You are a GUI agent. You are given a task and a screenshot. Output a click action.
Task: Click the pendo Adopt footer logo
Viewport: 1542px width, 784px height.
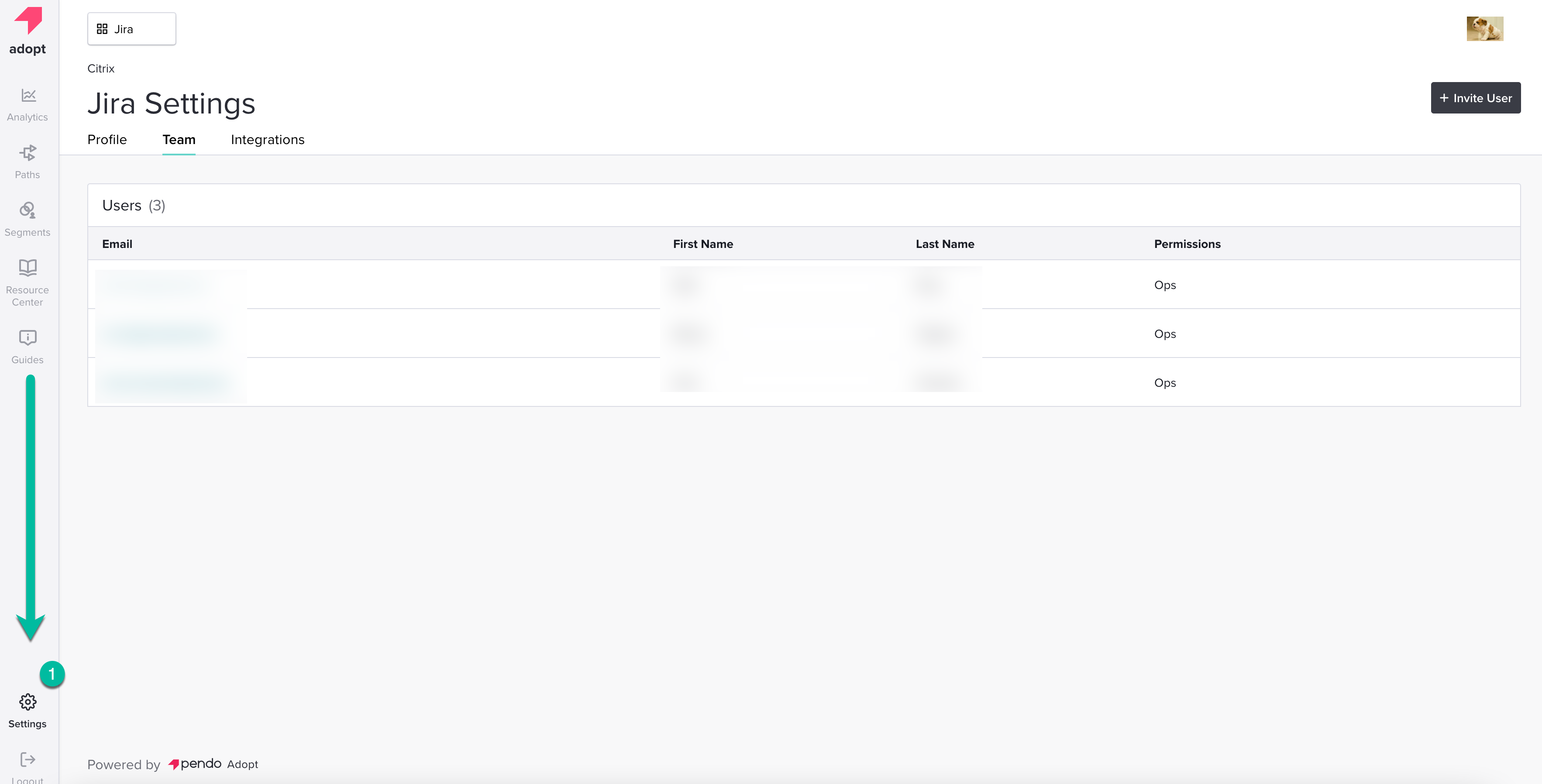point(213,763)
